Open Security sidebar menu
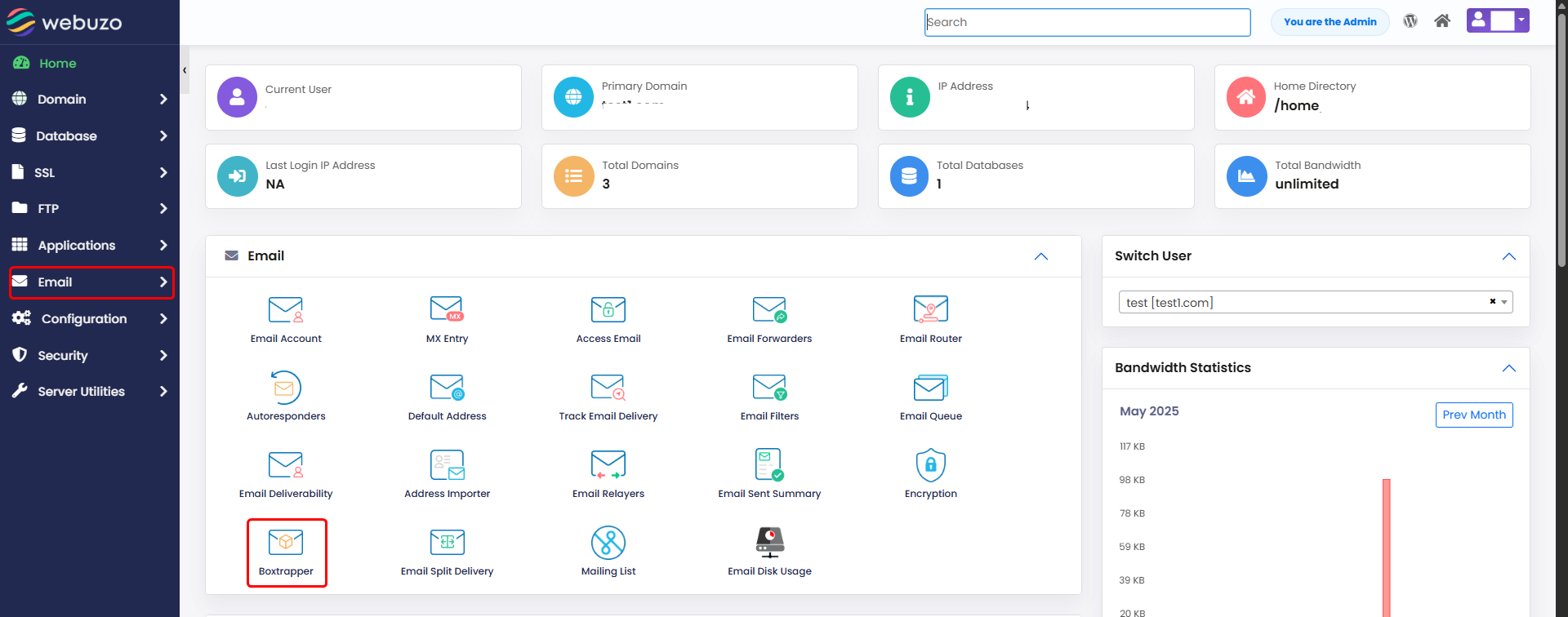Viewport: 1568px width, 617px height. [90, 355]
